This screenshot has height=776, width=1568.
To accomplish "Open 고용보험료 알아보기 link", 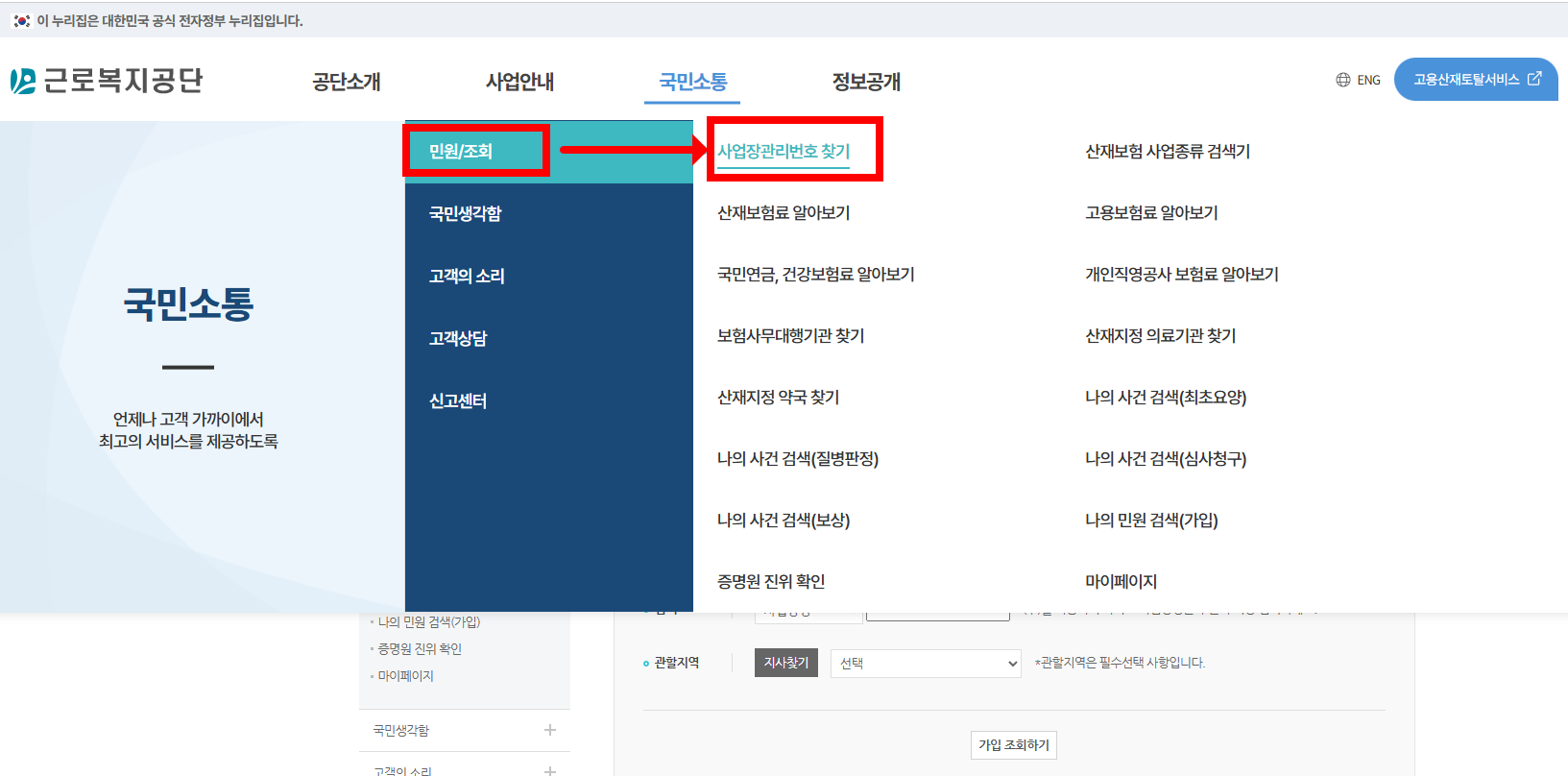I will (1151, 212).
